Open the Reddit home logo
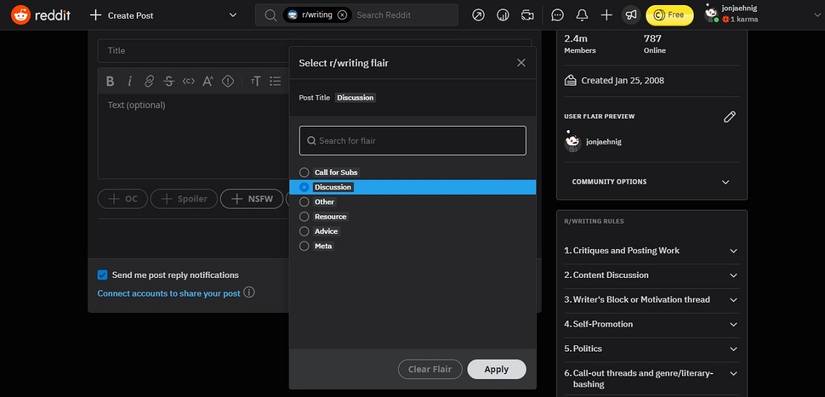This screenshot has height=397, width=825. (41, 15)
